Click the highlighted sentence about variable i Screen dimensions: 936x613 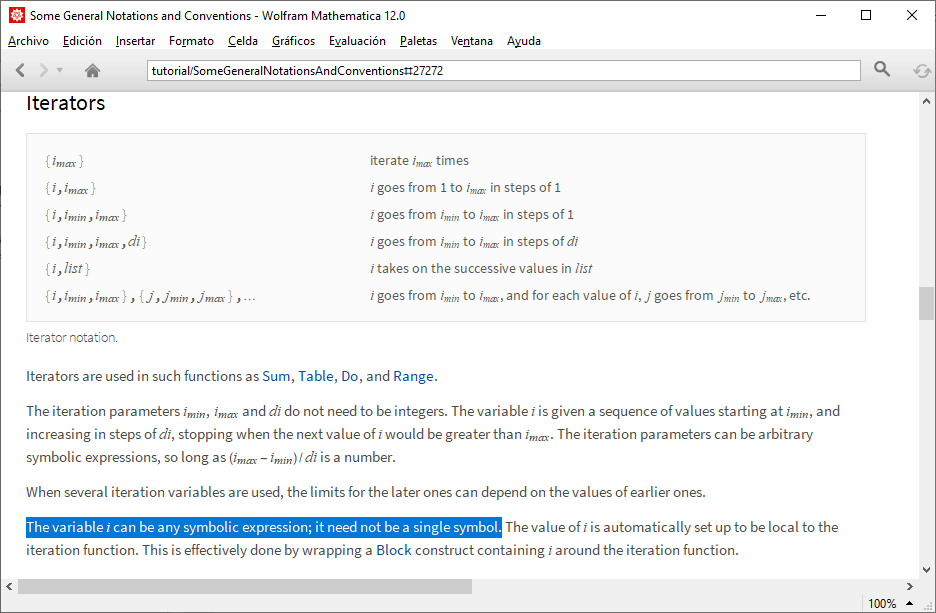click(264, 527)
